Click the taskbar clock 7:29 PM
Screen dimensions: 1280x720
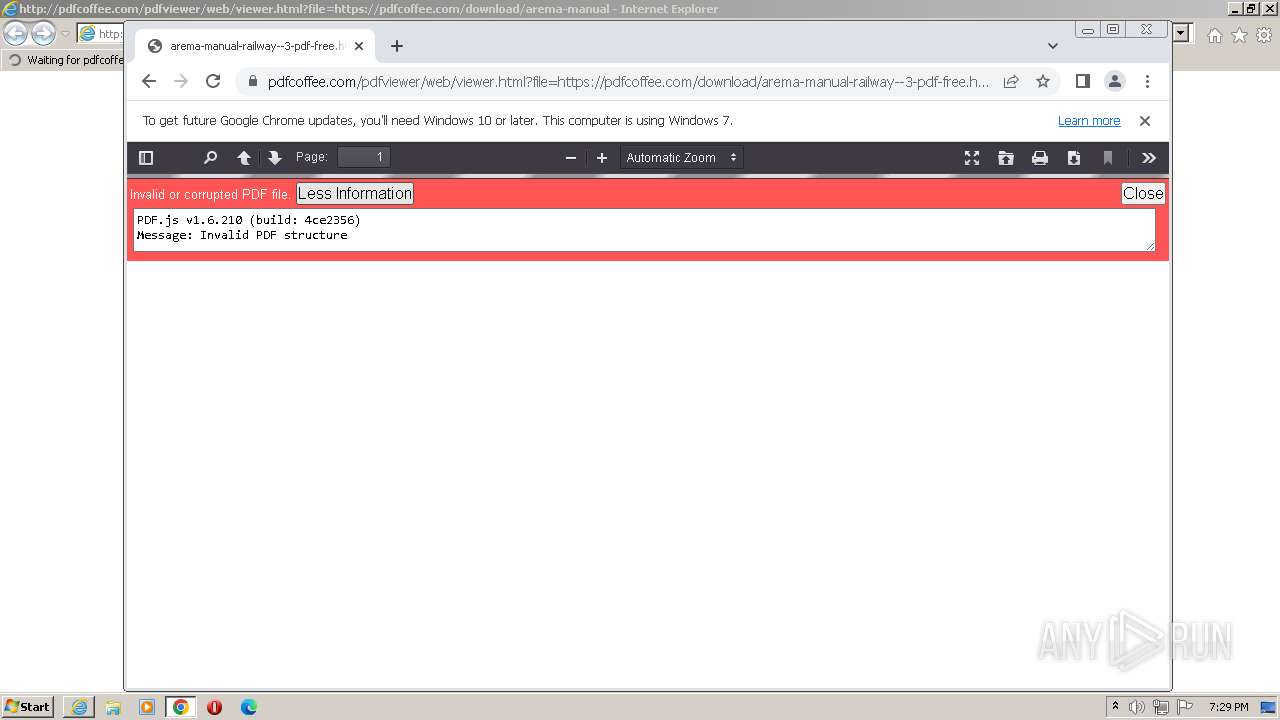click(1228, 707)
